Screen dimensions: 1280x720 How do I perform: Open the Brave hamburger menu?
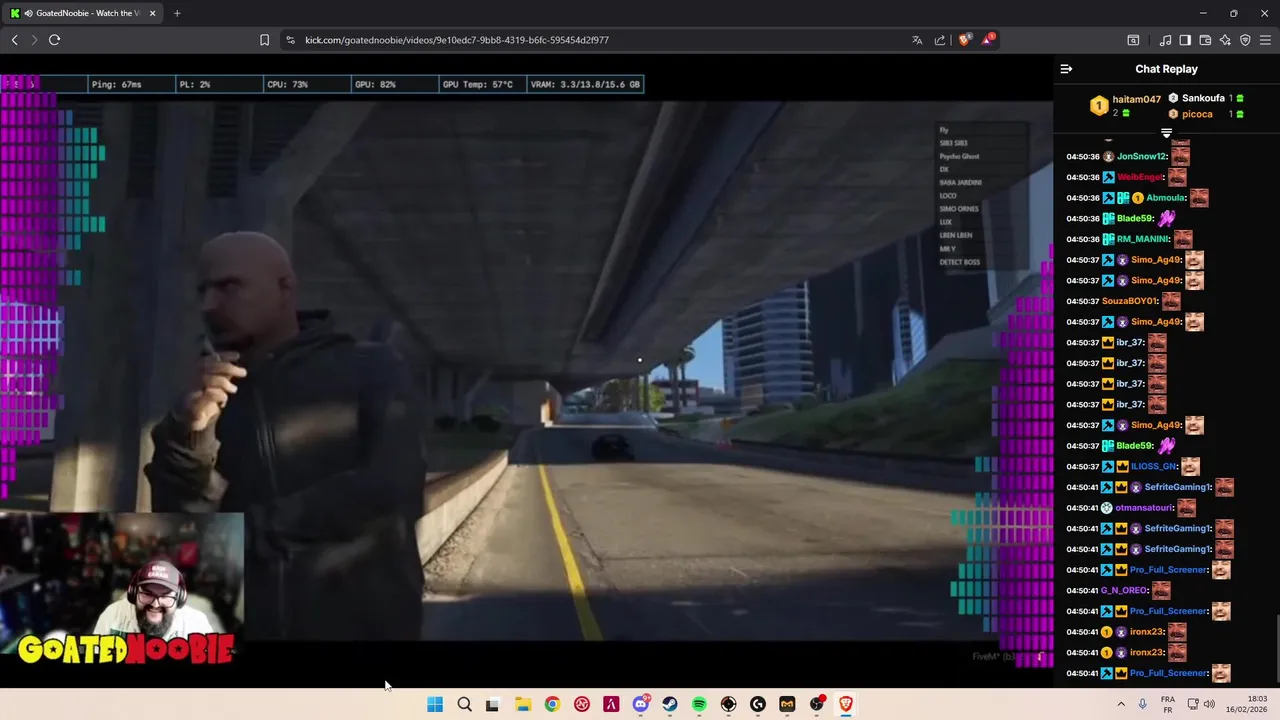click(1265, 40)
